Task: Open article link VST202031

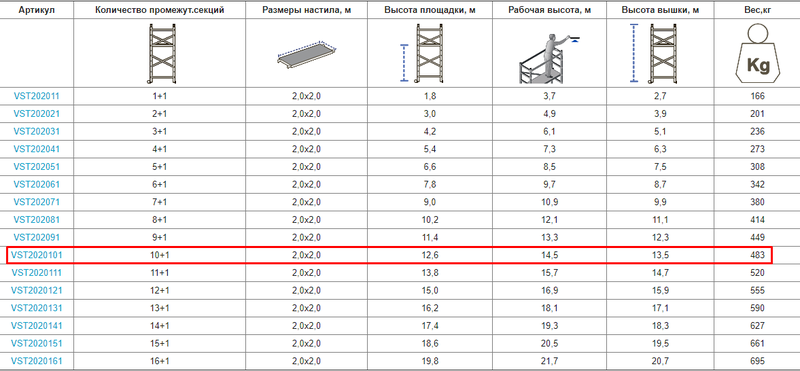Action: [x=37, y=132]
